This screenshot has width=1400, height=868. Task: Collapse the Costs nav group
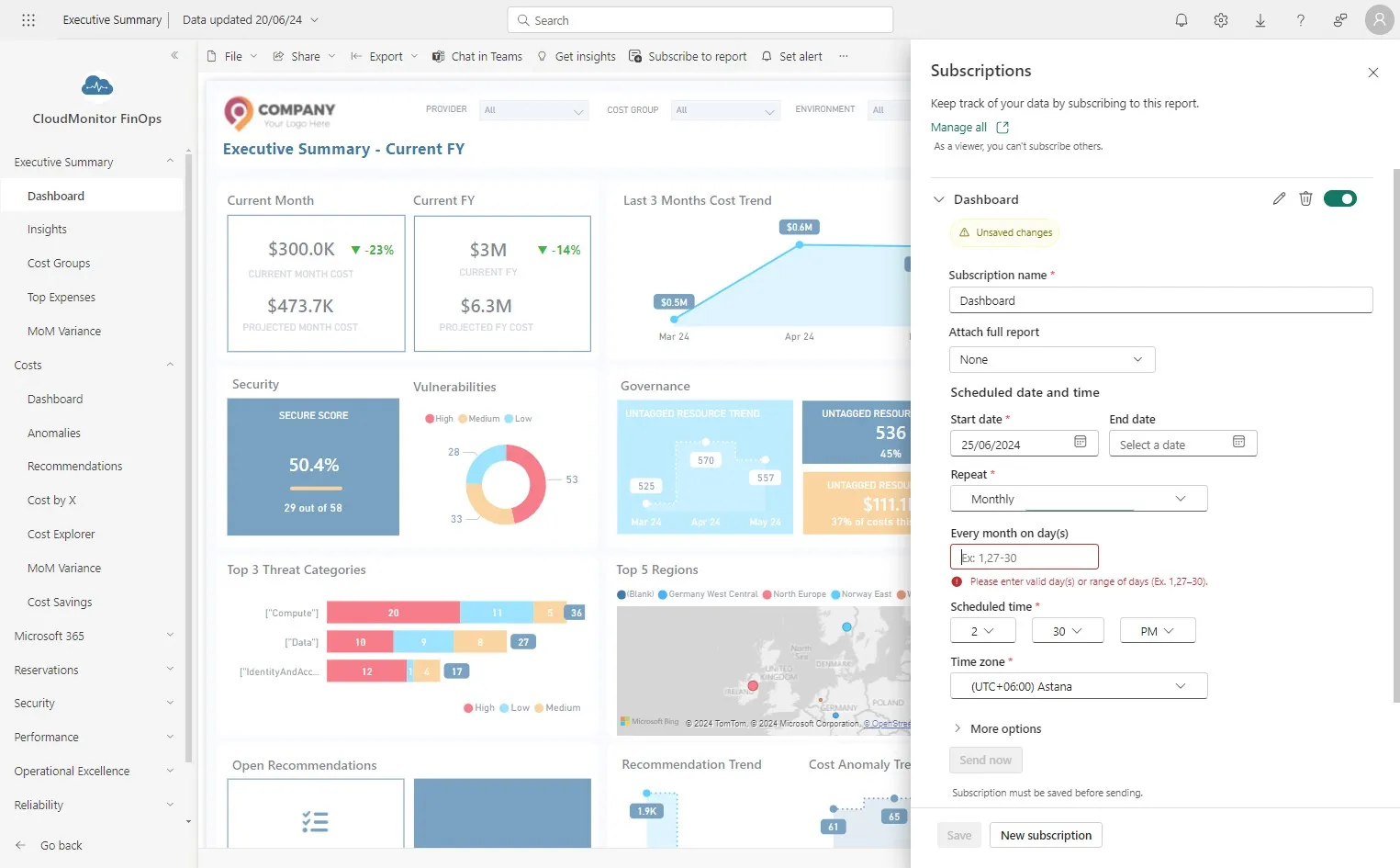coord(170,365)
